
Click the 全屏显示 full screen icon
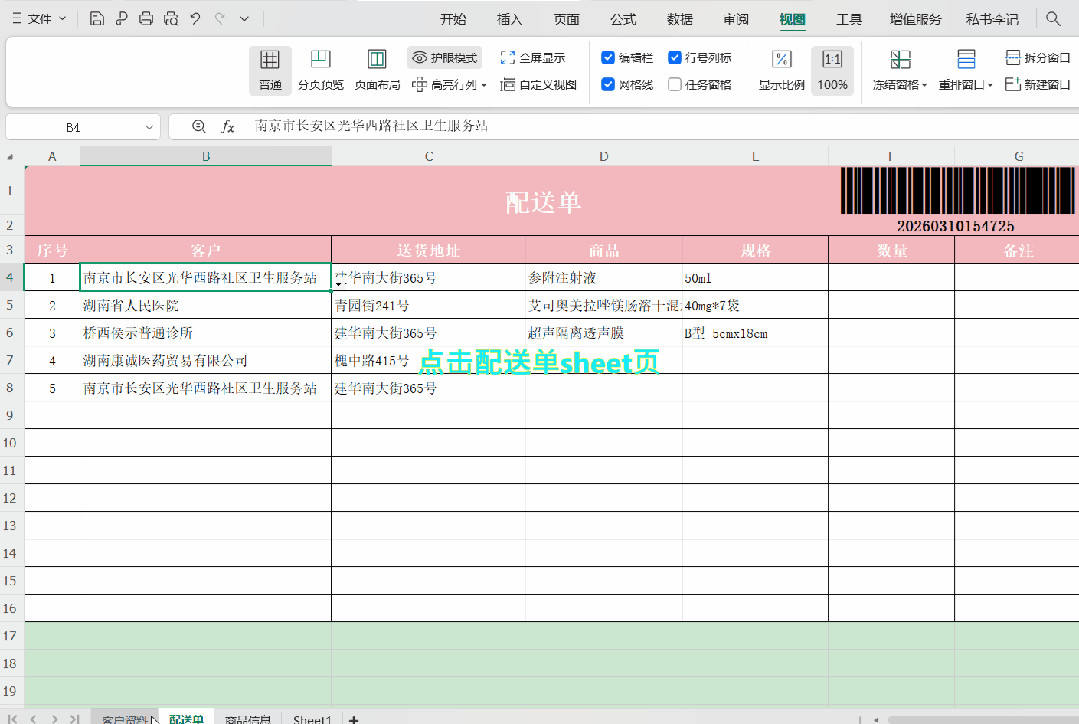pos(508,58)
